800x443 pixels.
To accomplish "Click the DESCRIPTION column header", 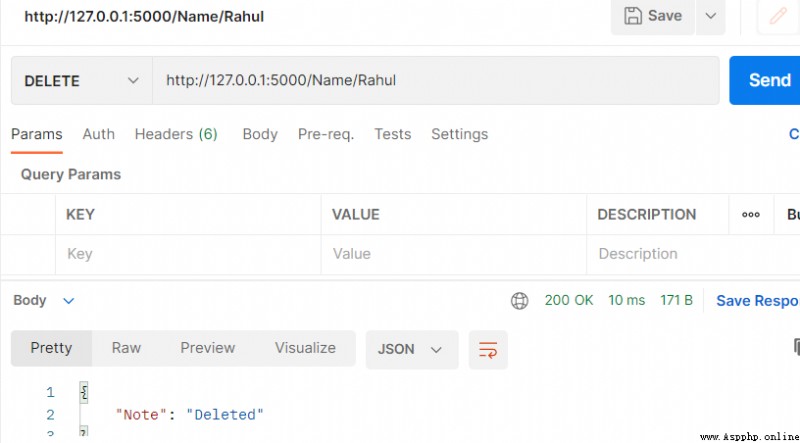I will 646,215.
